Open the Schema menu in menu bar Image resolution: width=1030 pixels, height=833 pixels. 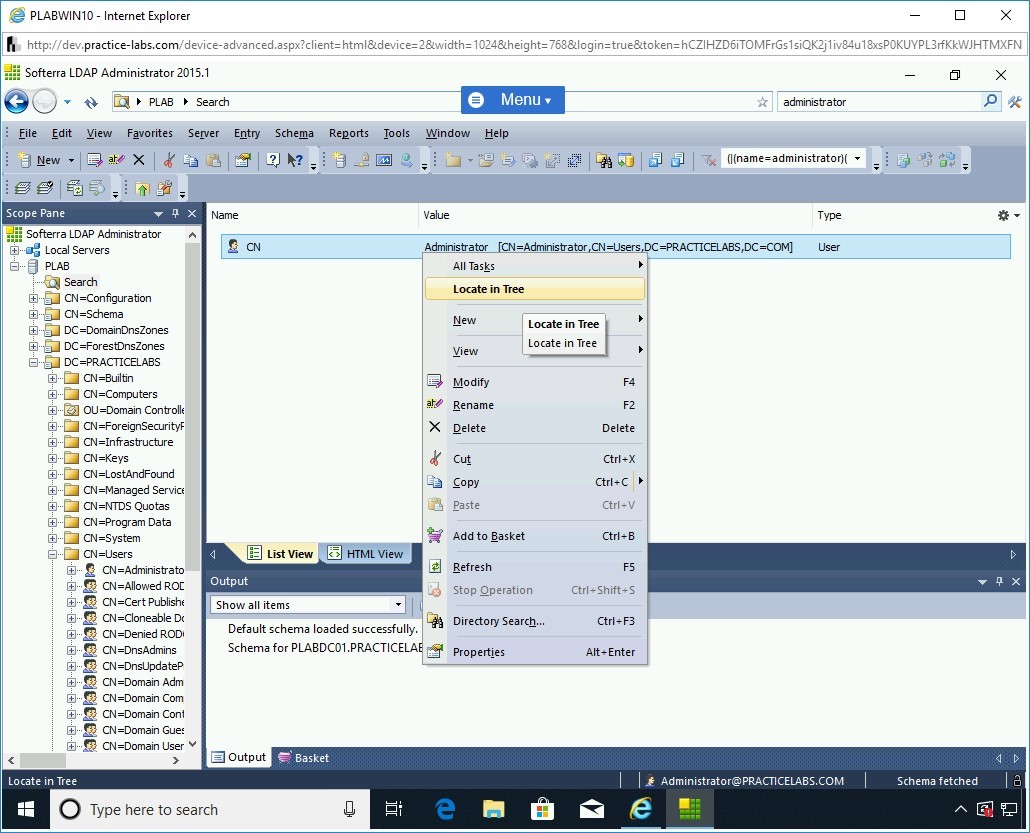pos(294,133)
